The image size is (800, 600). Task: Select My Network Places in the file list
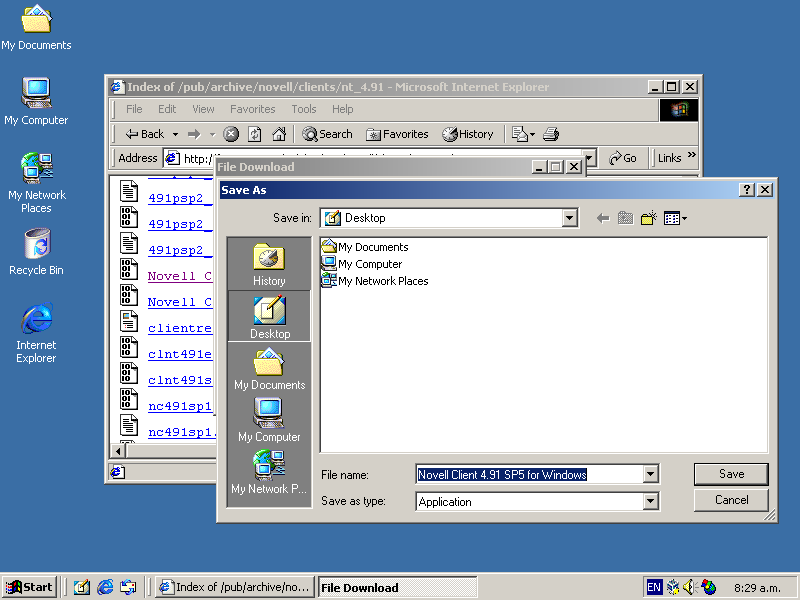375,281
